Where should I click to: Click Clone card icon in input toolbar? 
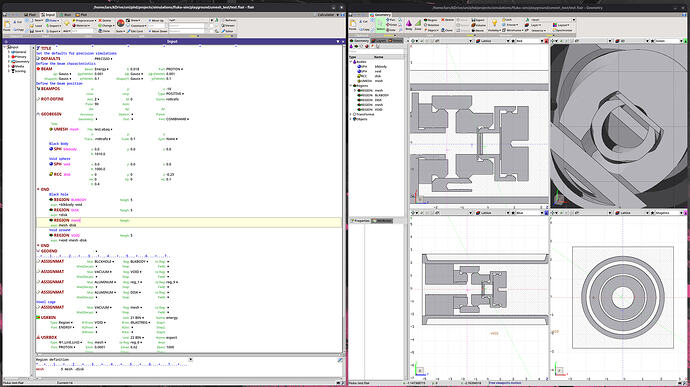(x=105, y=31)
